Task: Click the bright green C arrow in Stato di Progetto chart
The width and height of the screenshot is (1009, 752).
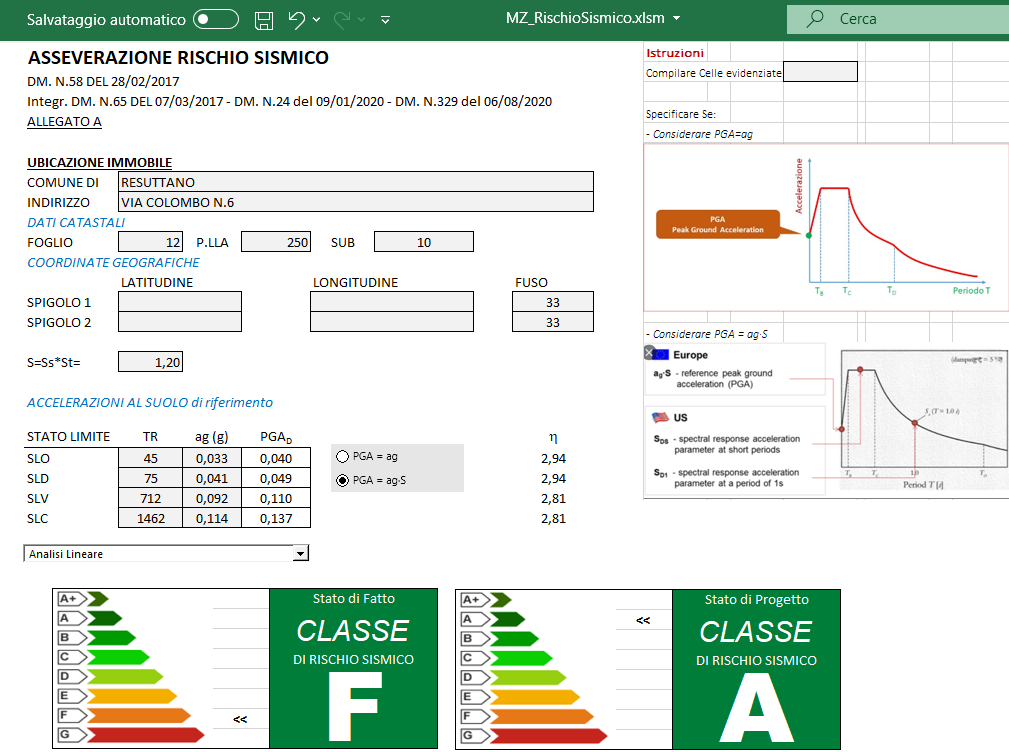Action: click(521, 658)
